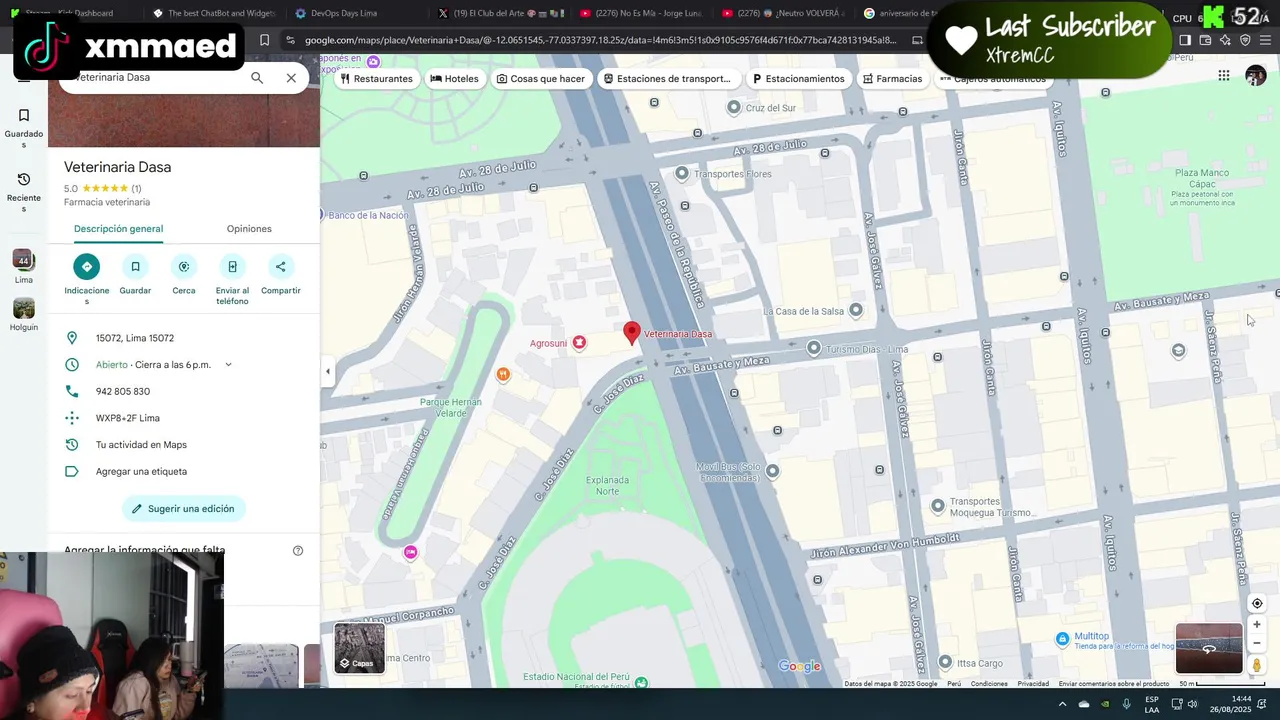Open the volume control in taskbar
The width and height of the screenshot is (1280, 720).
coord(1192,704)
